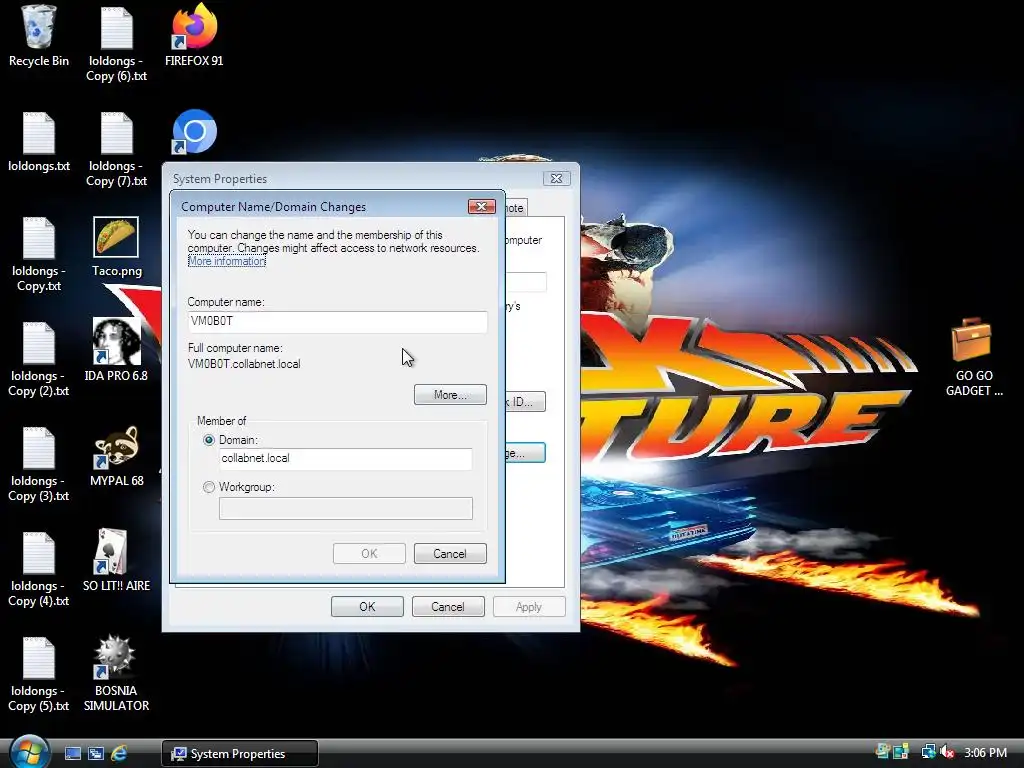
Task: Close the System Properties window
Action: coord(556,178)
